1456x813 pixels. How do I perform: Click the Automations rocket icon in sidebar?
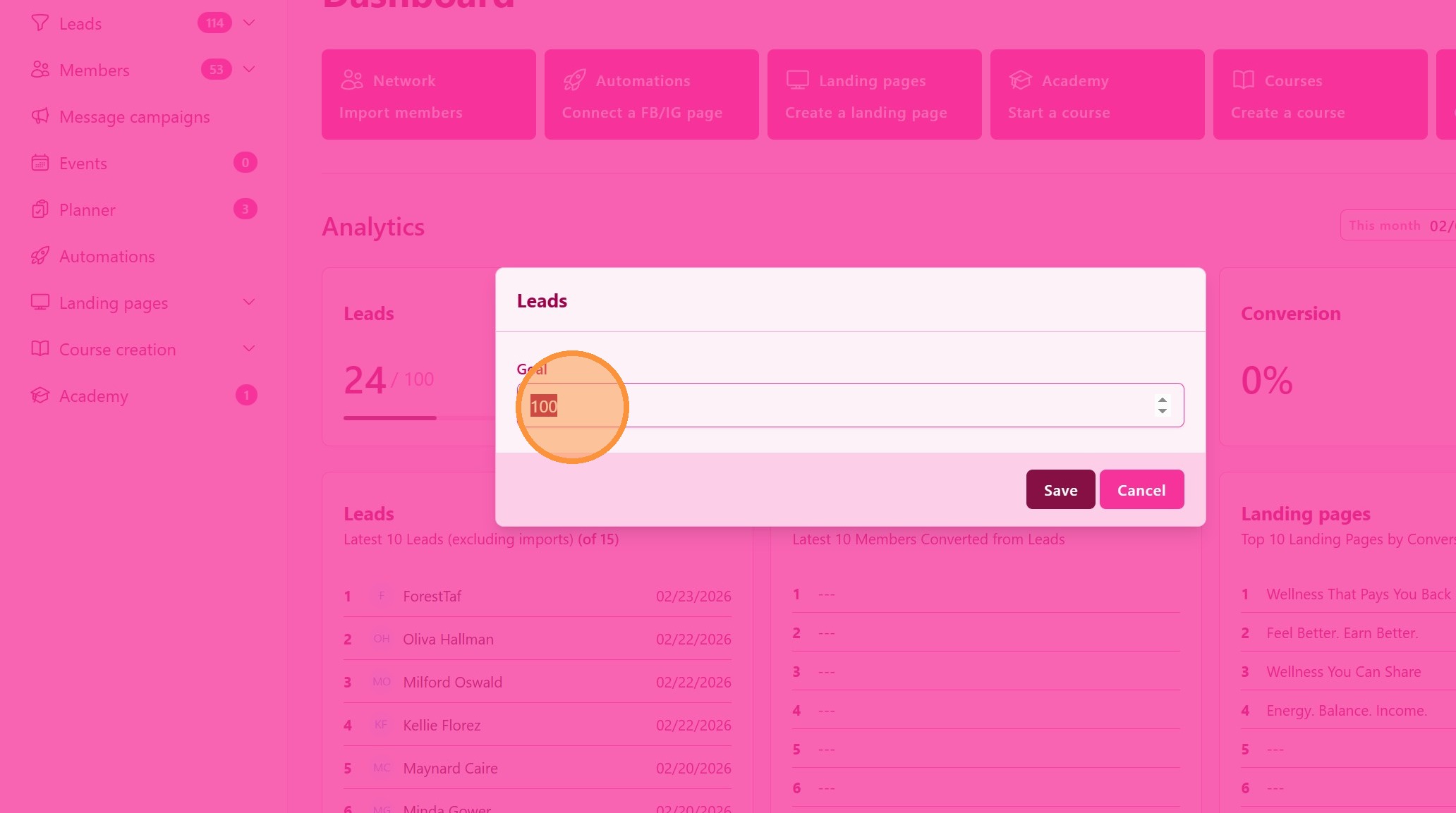40,256
